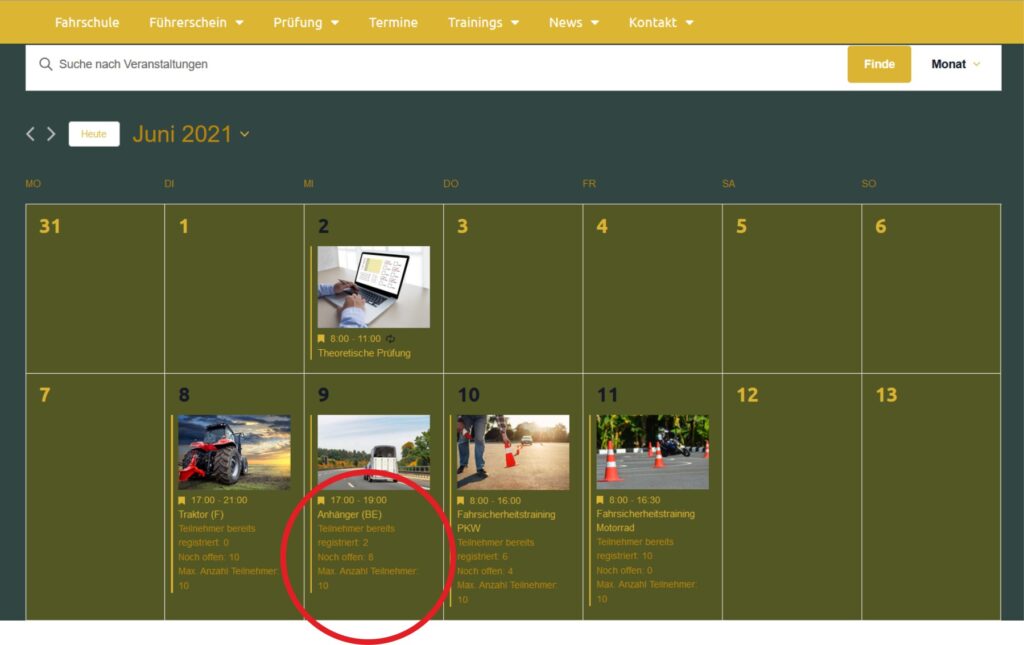This screenshot has width=1024, height=645.
Task: Go to next month arrow
Action: (x=51, y=134)
